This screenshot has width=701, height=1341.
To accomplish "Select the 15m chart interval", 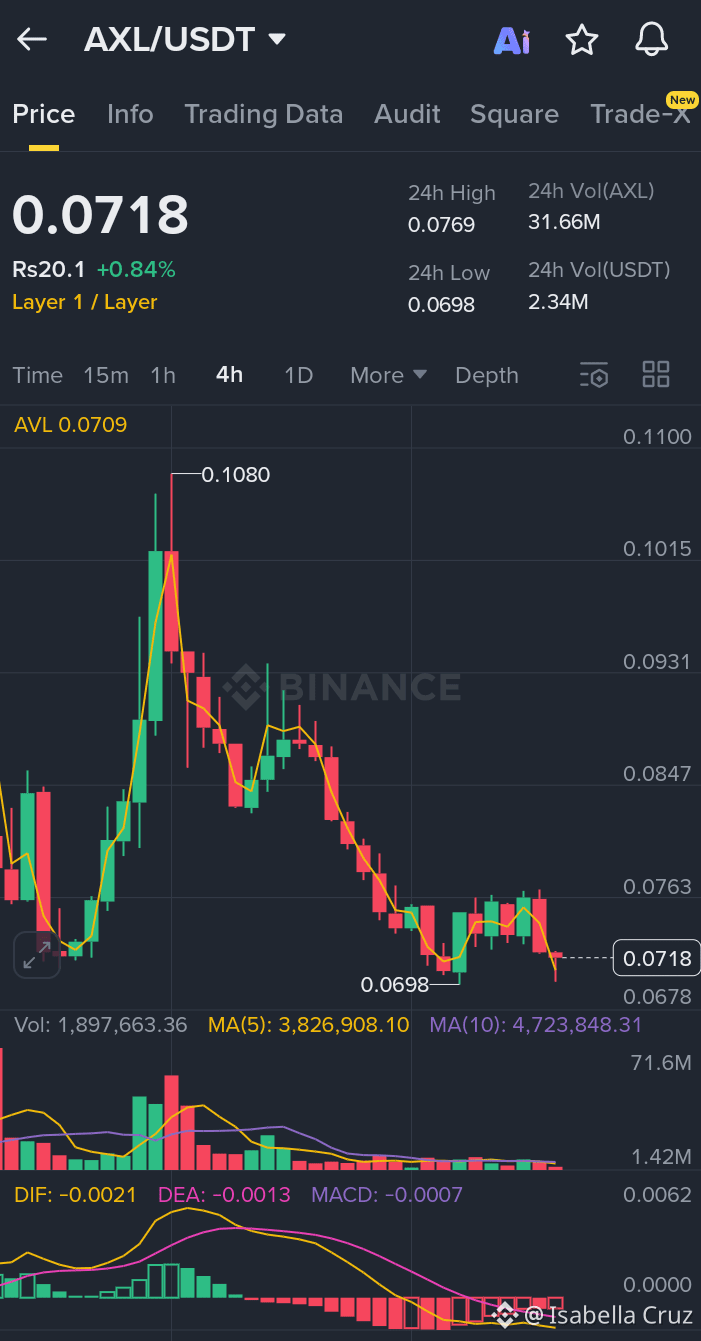I will pyautogui.click(x=106, y=375).
